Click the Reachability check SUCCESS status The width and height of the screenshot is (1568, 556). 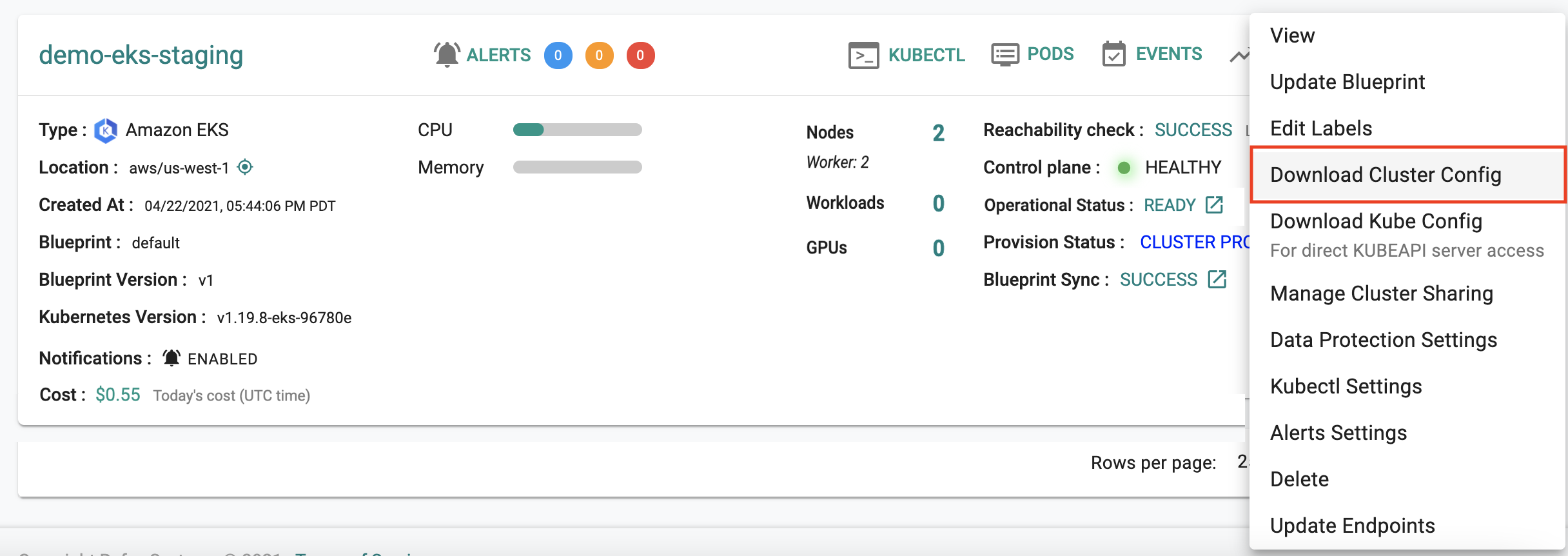coord(1193,130)
